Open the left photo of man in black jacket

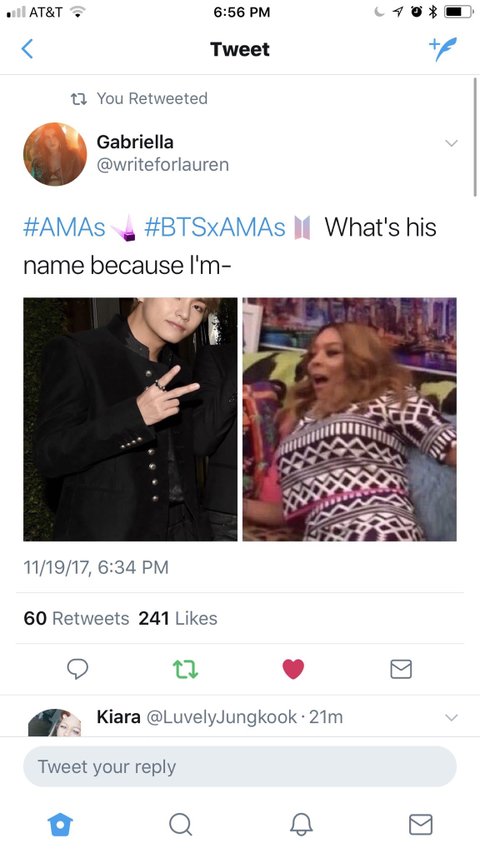(x=130, y=419)
